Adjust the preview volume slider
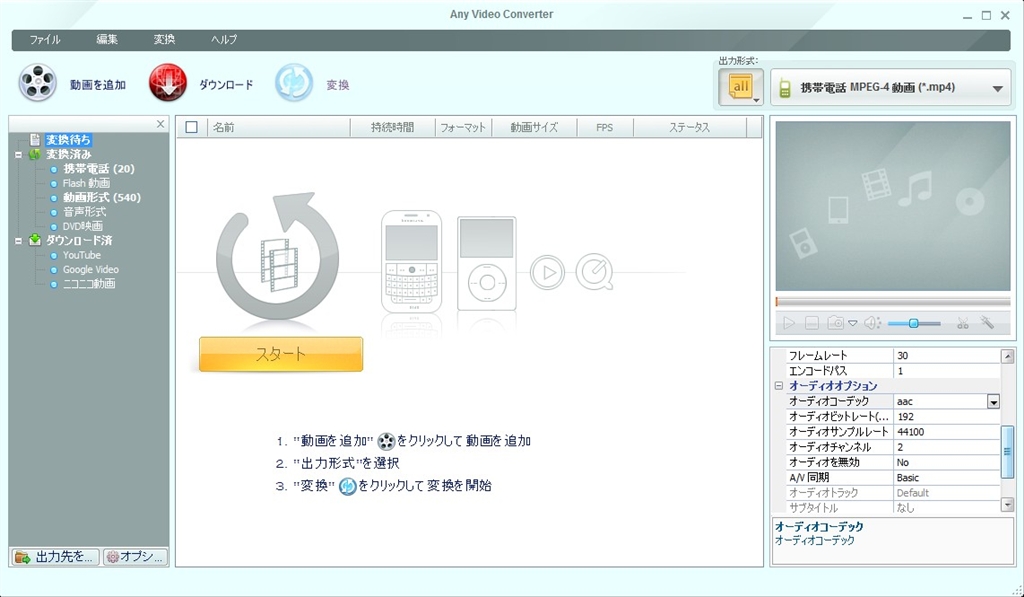This screenshot has height=597, width=1024. (x=914, y=323)
